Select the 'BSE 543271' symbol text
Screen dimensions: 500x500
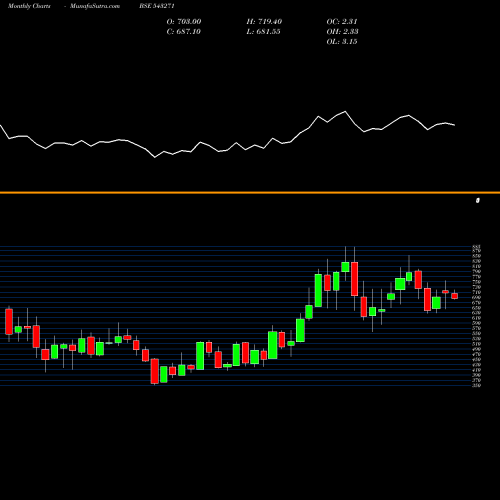point(157,6)
